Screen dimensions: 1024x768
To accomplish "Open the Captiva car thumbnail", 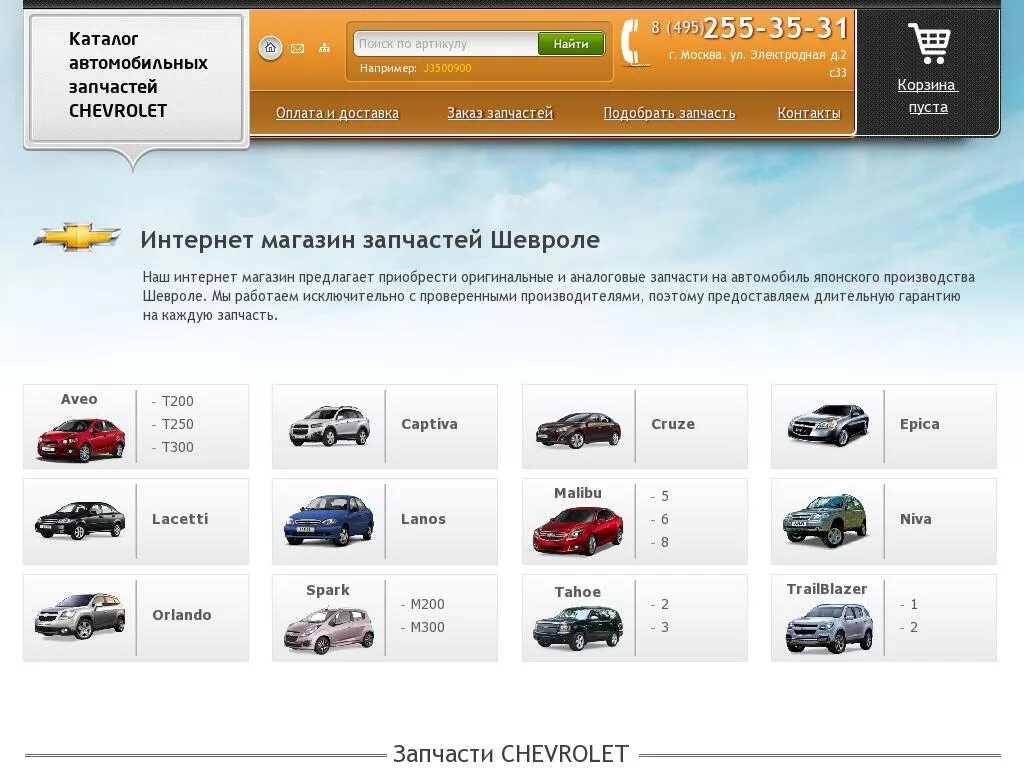I will point(329,426).
